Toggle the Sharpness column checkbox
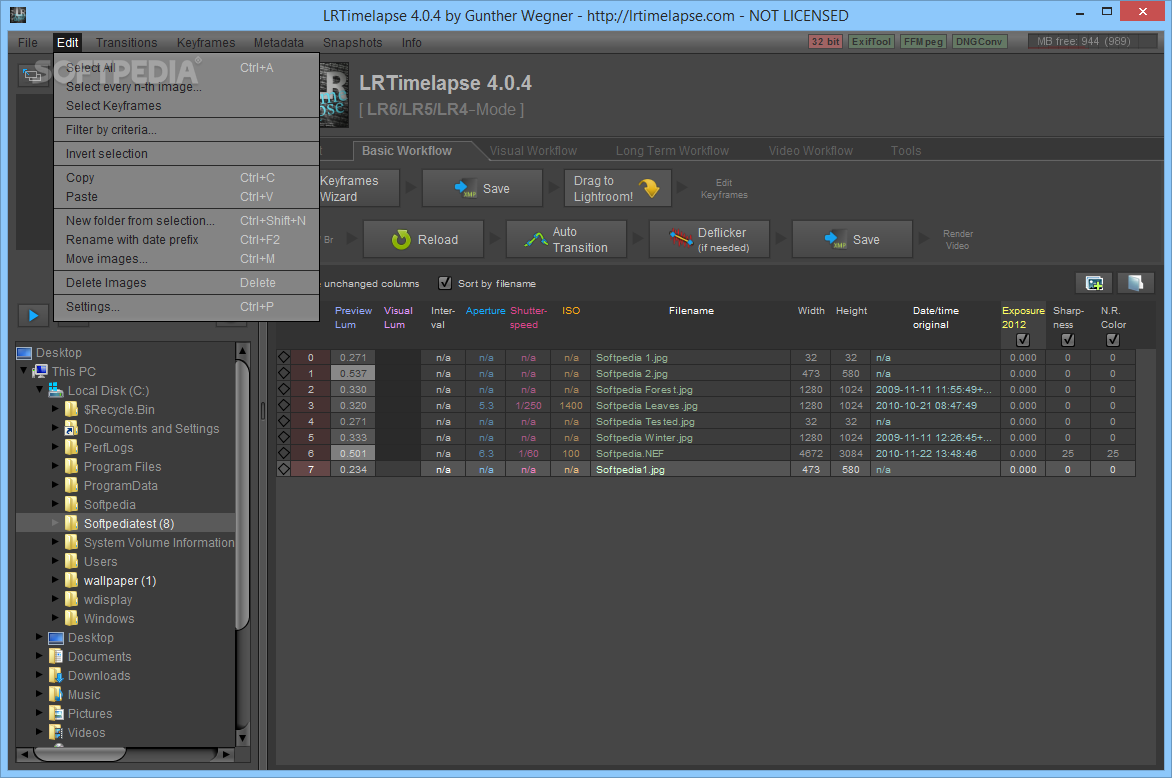 pos(1067,340)
